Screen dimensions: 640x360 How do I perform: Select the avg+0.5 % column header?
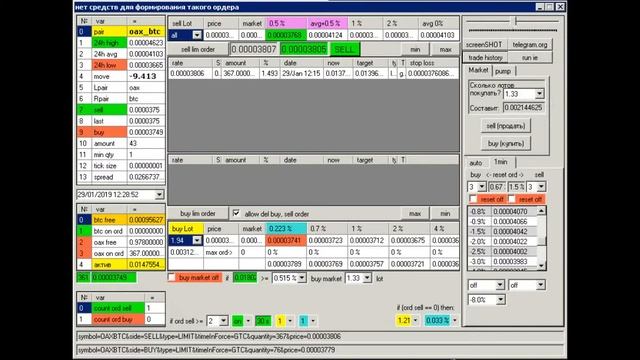pyautogui.click(x=327, y=24)
